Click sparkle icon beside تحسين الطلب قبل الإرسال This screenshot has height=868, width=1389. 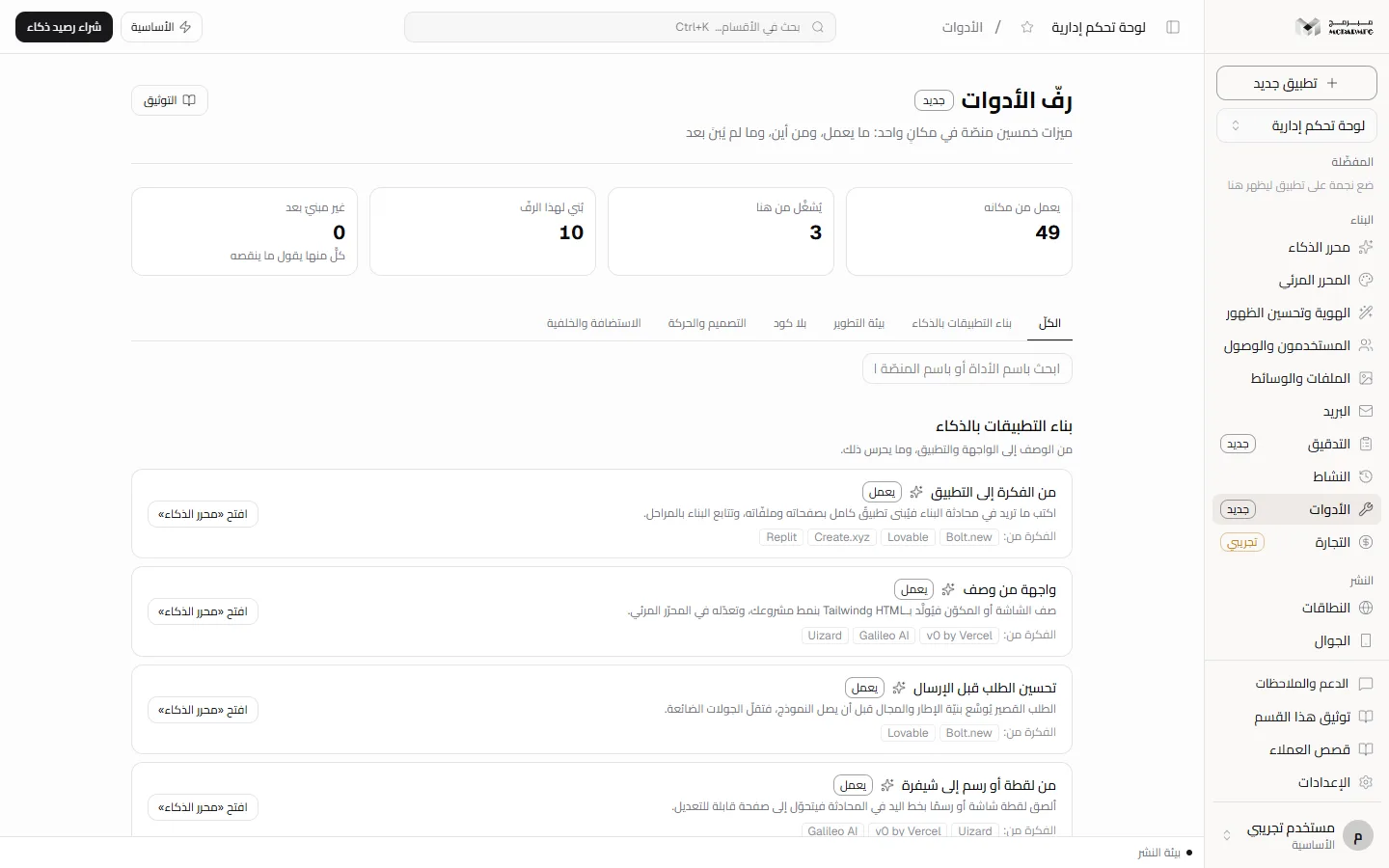tap(899, 688)
